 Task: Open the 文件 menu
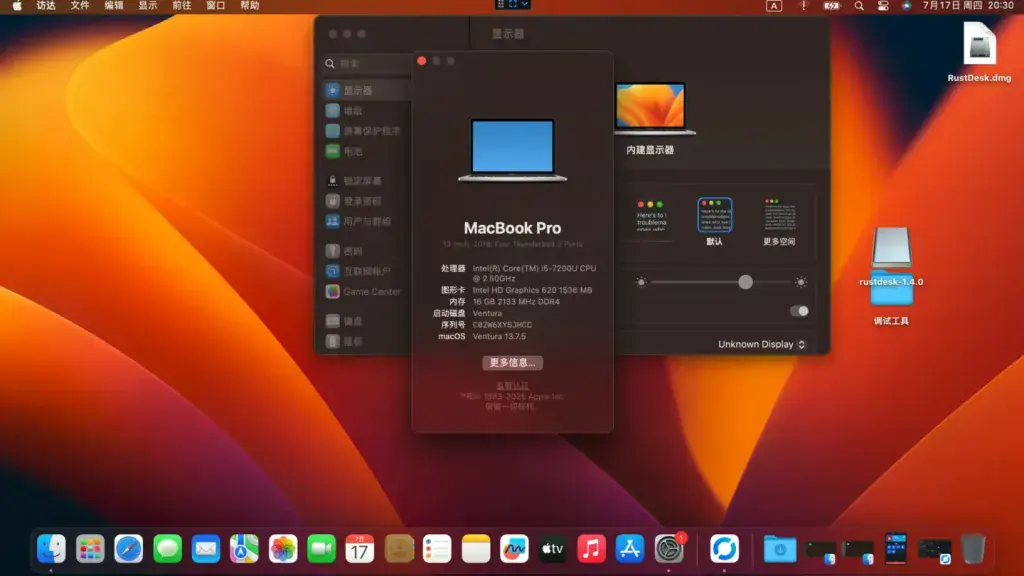80,6
